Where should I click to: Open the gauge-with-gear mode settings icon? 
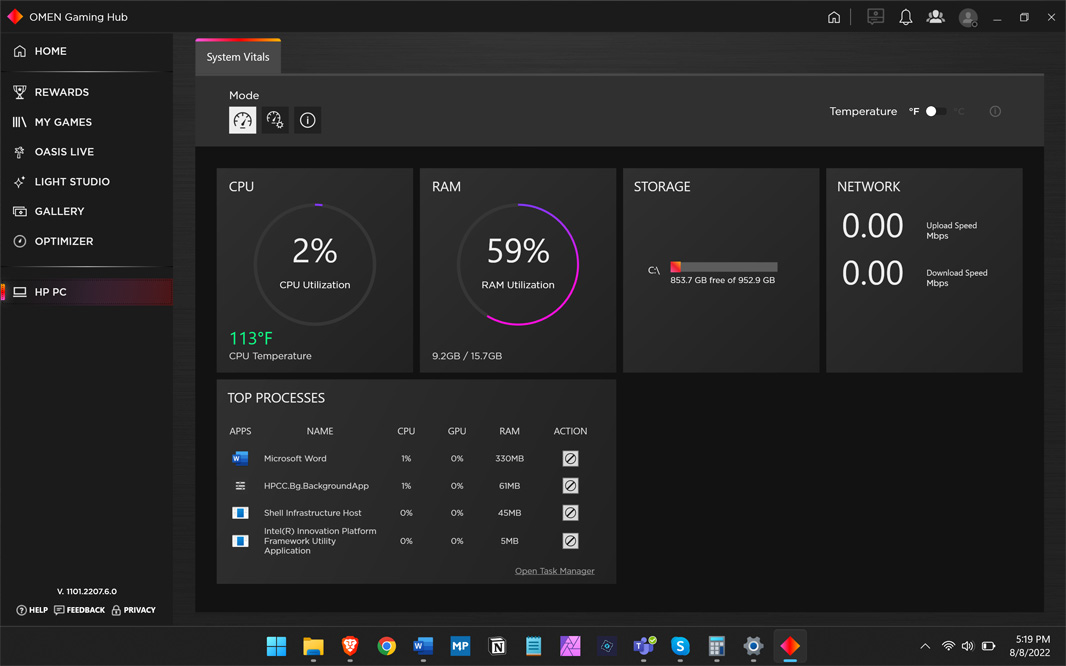pyautogui.click(x=275, y=120)
